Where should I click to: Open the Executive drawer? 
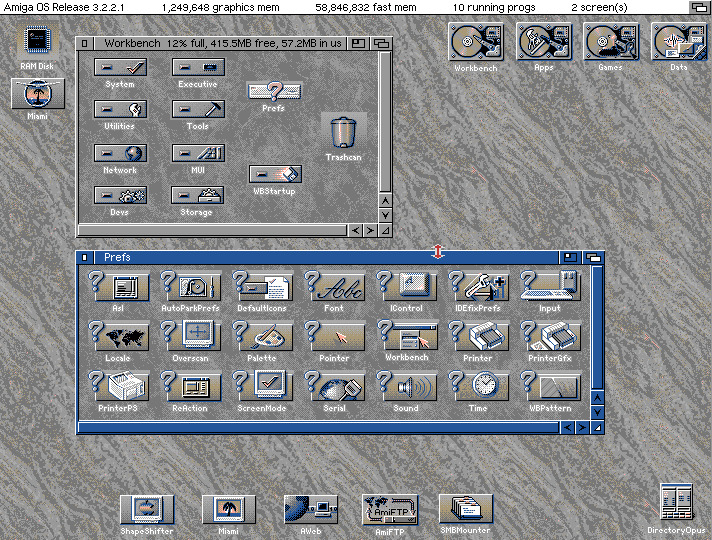198,67
